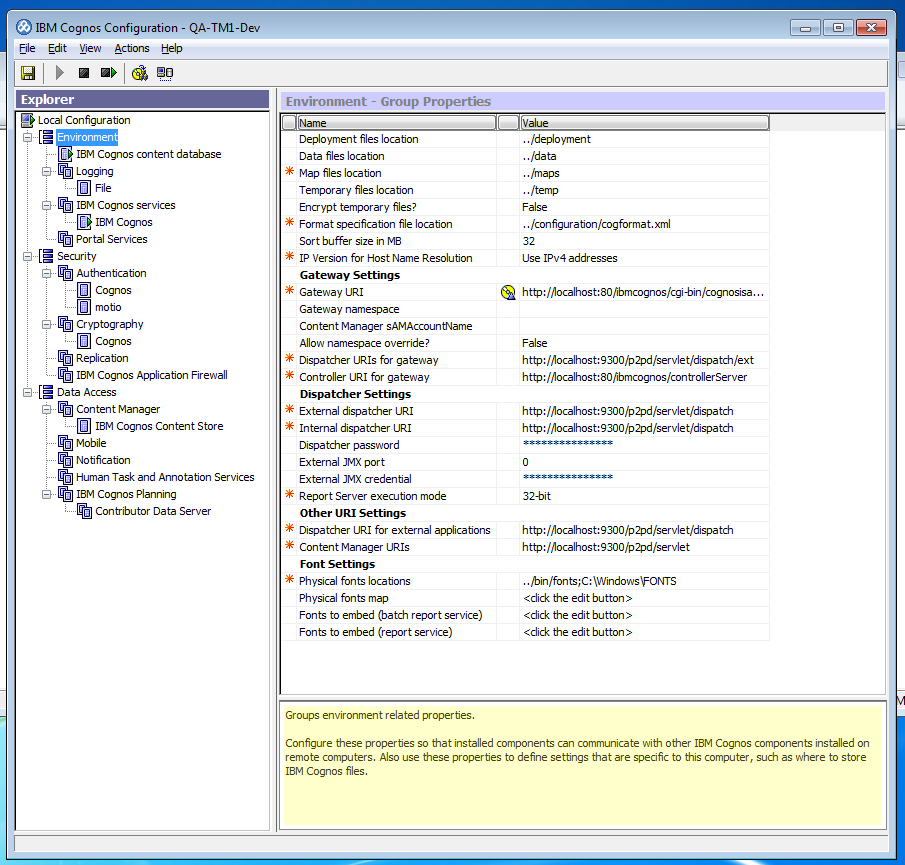Click the Restart service toolbar icon

(109, 73)
